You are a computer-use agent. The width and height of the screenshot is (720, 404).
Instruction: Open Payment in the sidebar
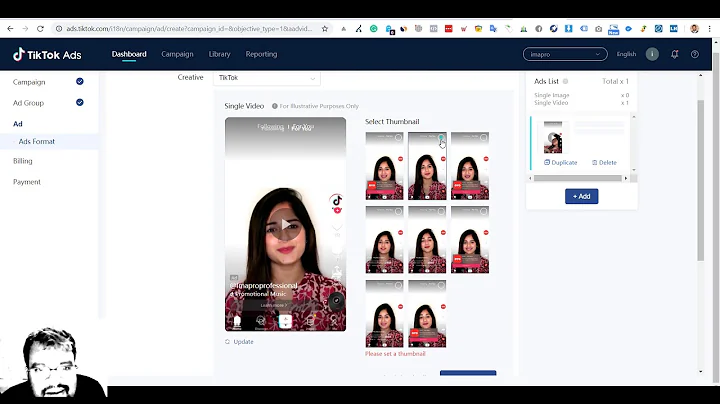click(x=27, y=182)
